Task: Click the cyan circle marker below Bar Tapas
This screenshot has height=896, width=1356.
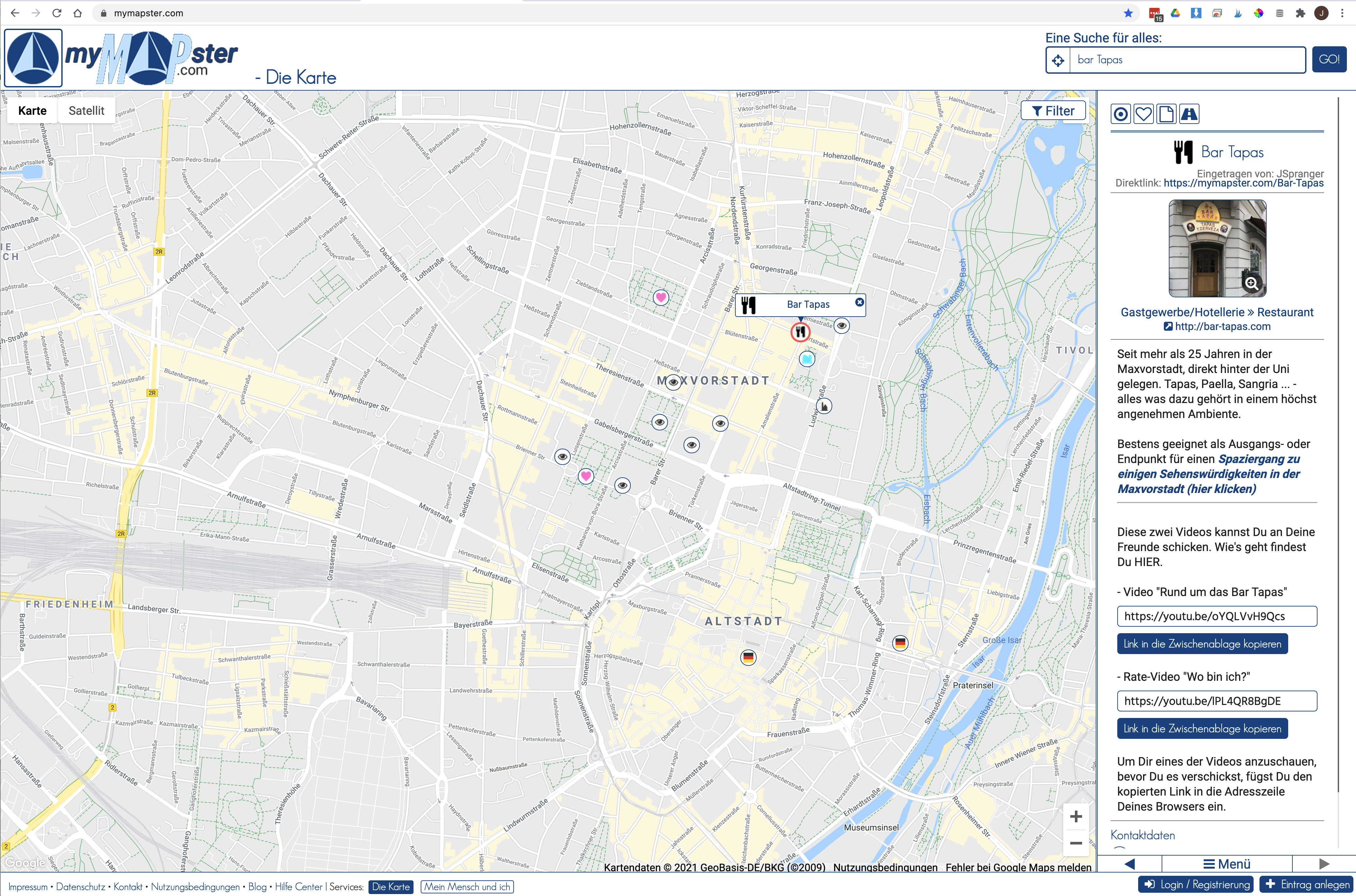Action: pyautogui.click(x=806, y=359)
